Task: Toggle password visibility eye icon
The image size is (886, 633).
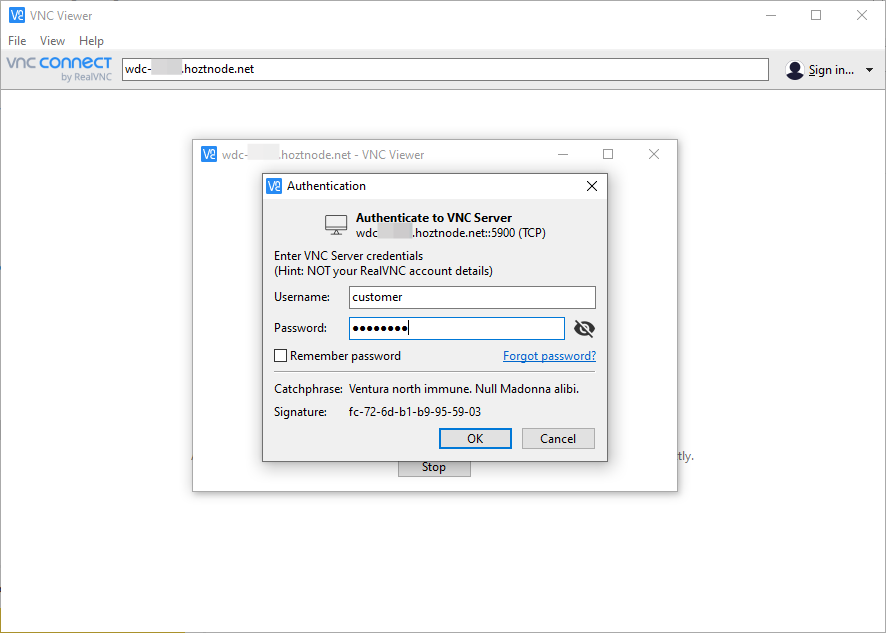Action: pyautogui.click(x=584, y=328)
